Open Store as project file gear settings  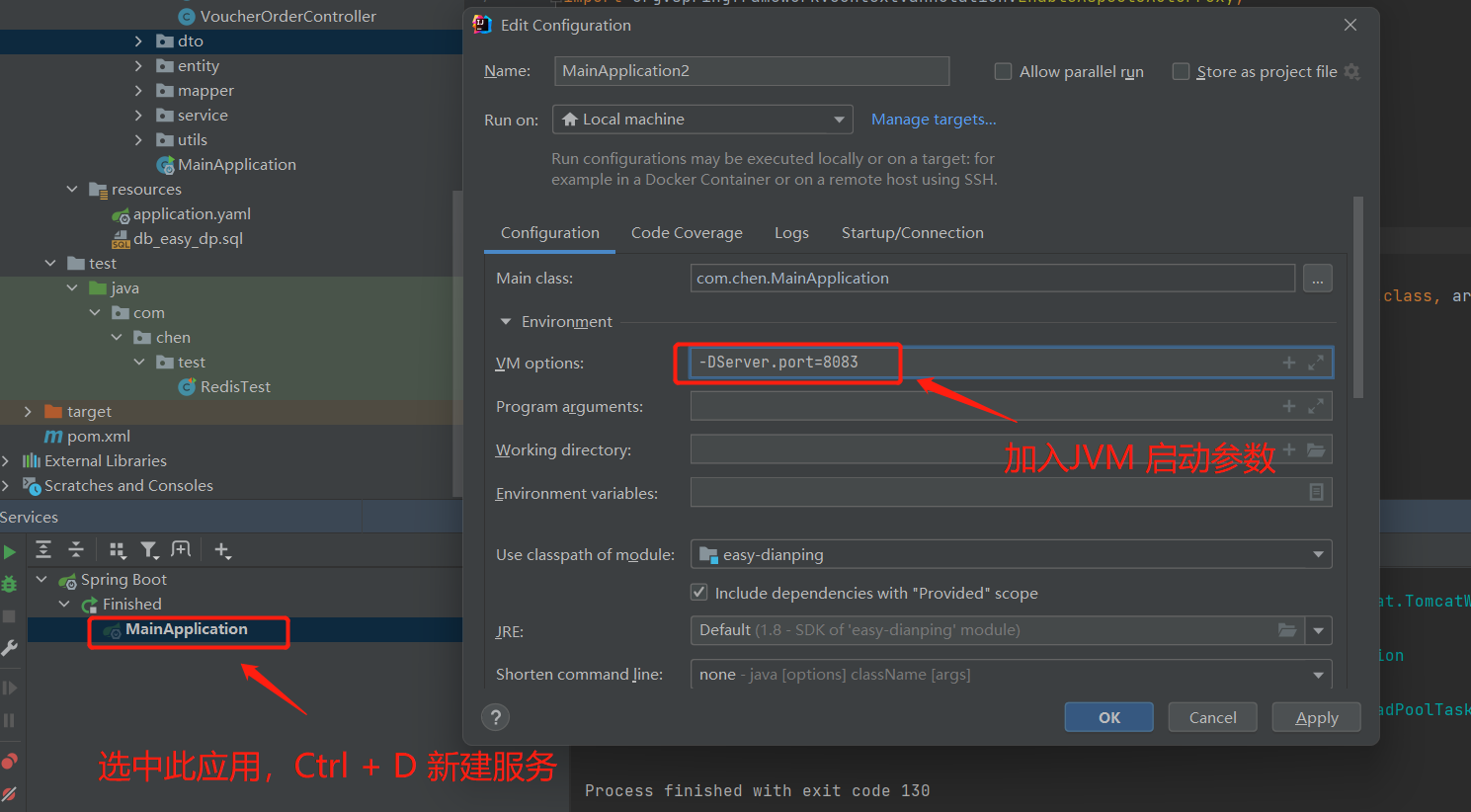point(1352,72)
